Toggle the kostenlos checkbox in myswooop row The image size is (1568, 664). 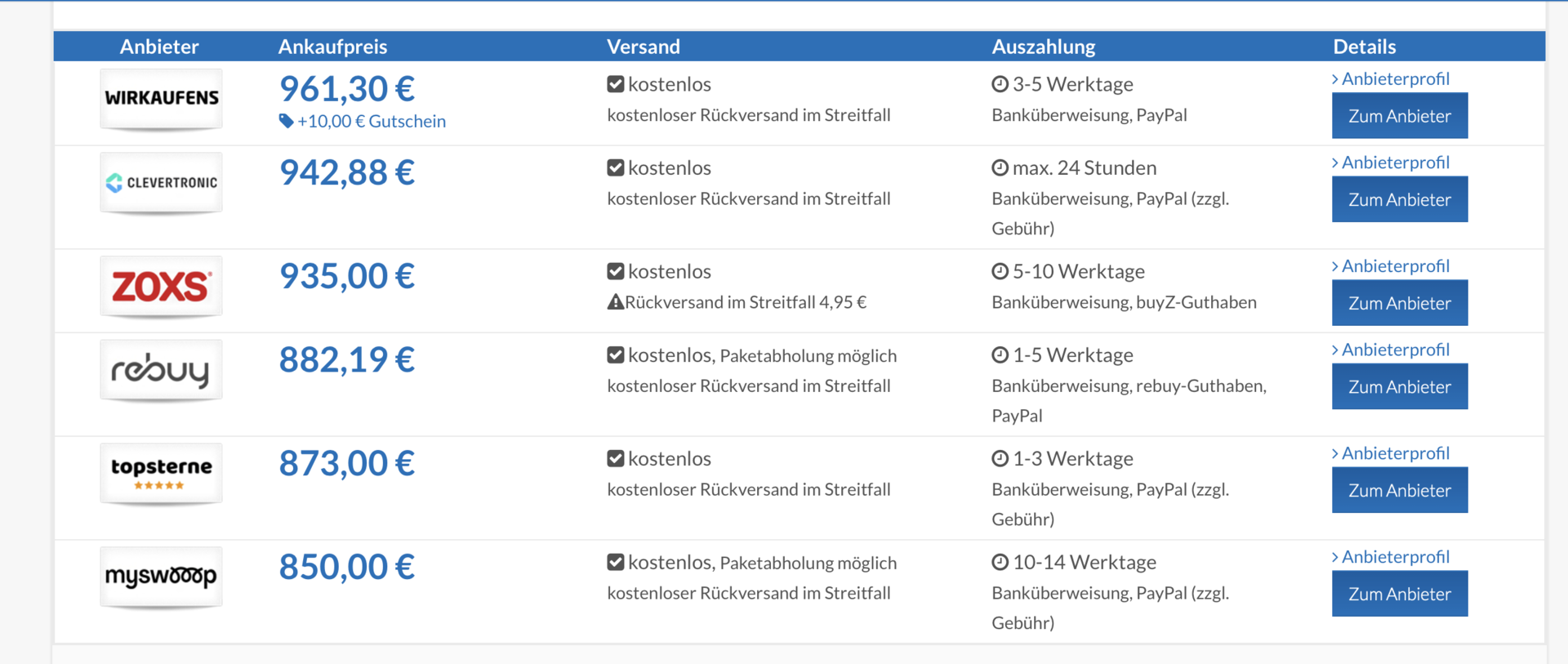[616, 563]
